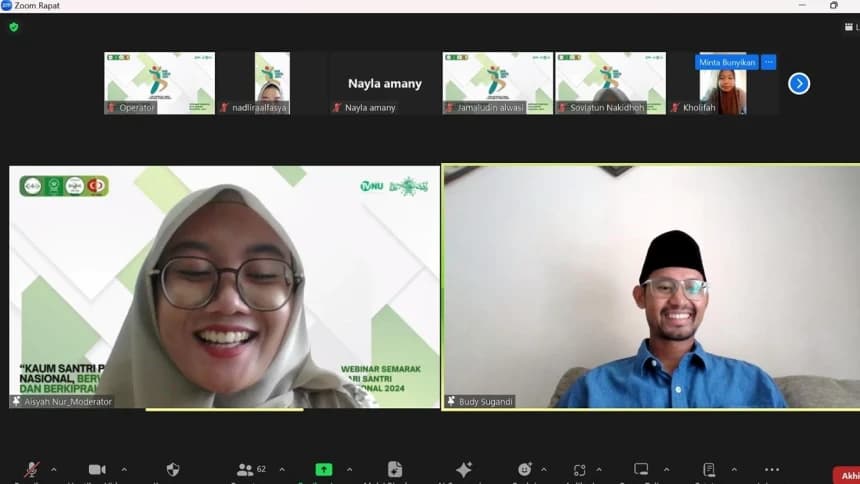Click the muted mic icon on Operator tile
860x484 pixels.
click(111, 108)
